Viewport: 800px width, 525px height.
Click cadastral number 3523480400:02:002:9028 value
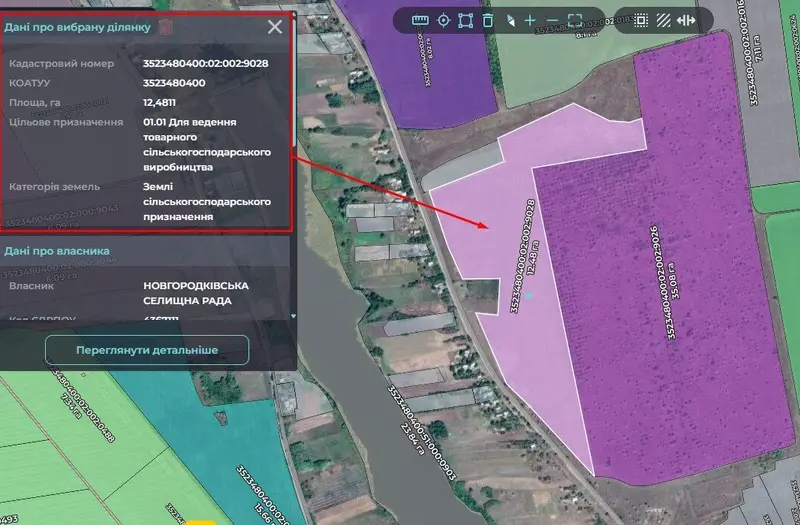click(206, 63)
